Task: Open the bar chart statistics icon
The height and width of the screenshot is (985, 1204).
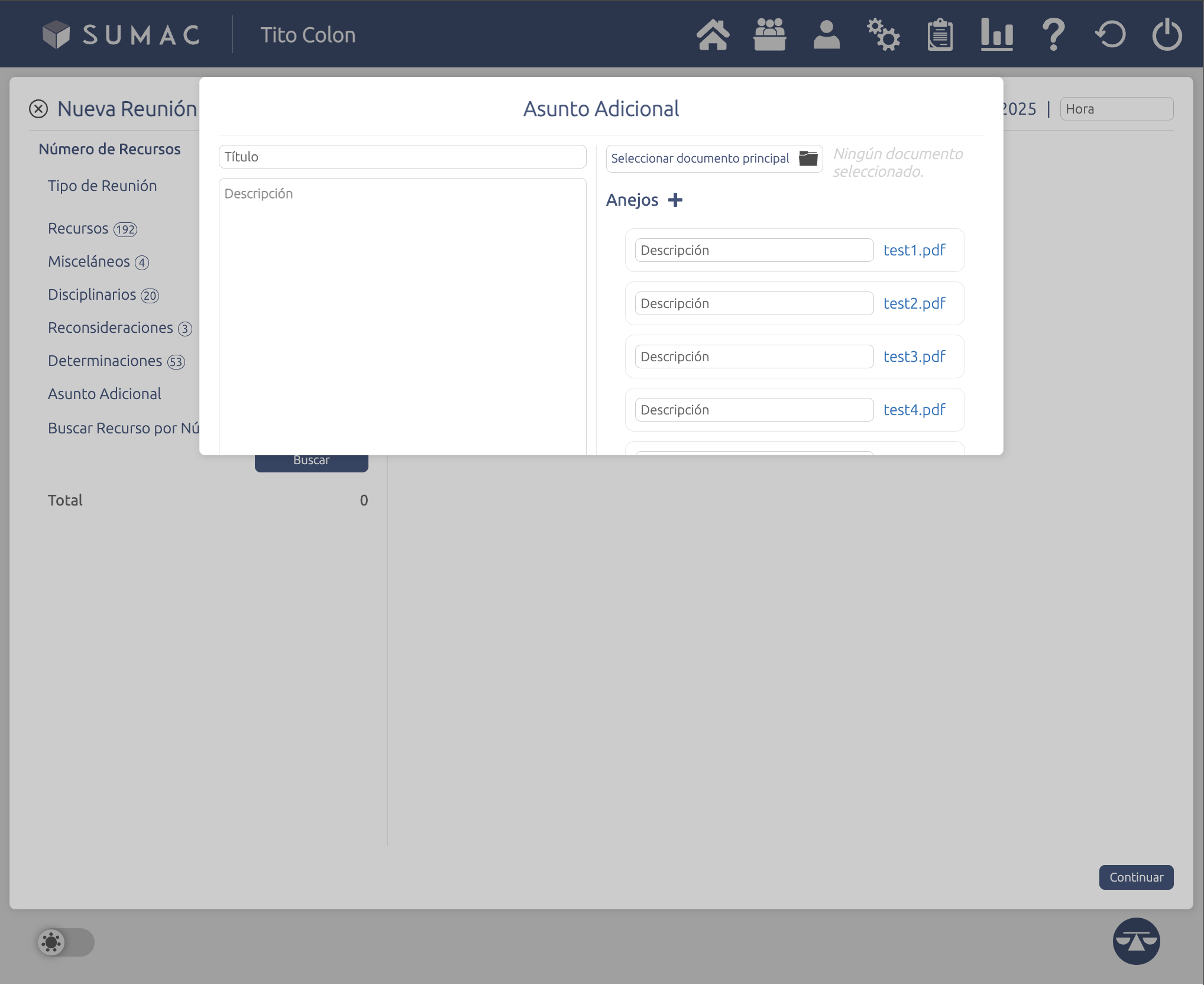Action: pos(996,35)
